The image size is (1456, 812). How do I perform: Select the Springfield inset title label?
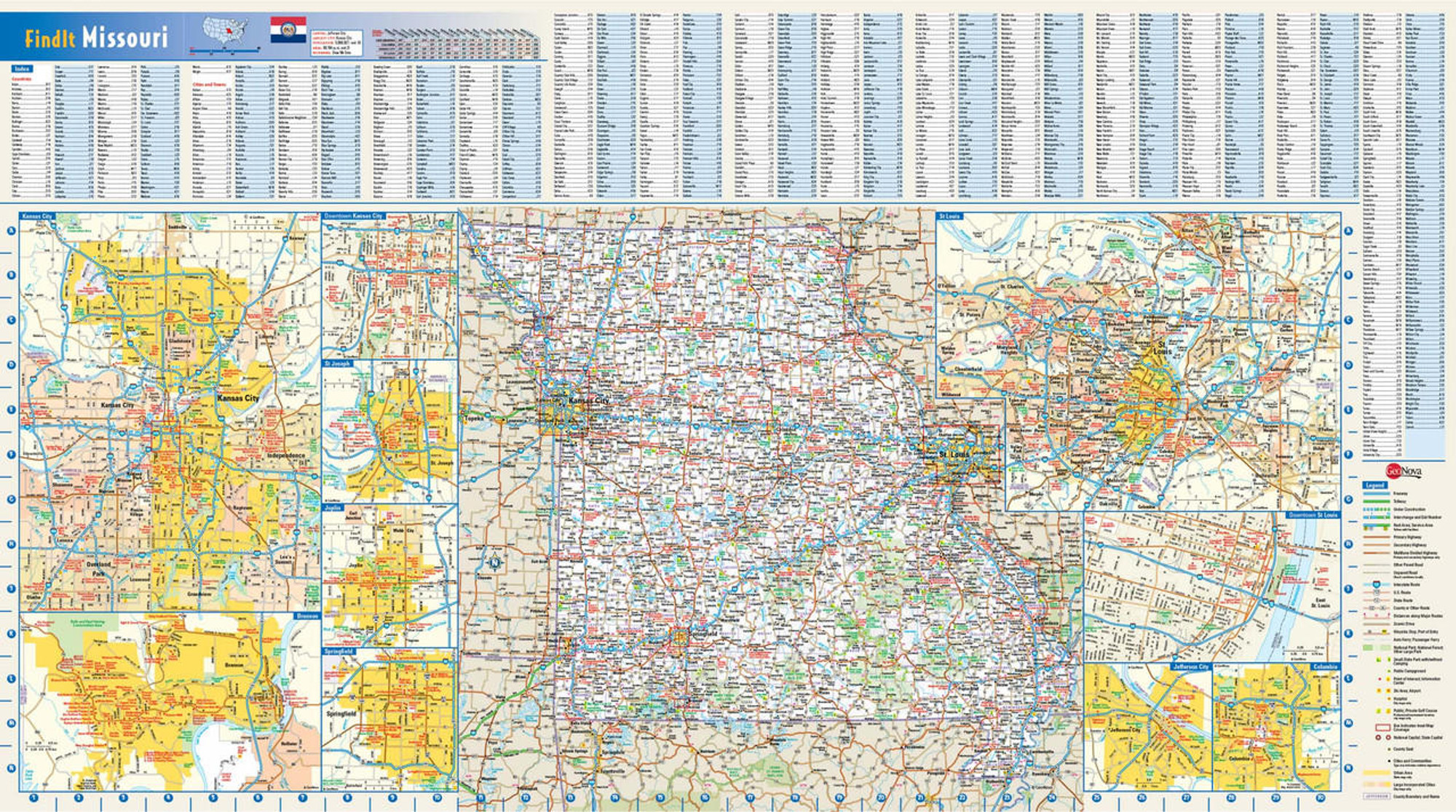(339, 651)
